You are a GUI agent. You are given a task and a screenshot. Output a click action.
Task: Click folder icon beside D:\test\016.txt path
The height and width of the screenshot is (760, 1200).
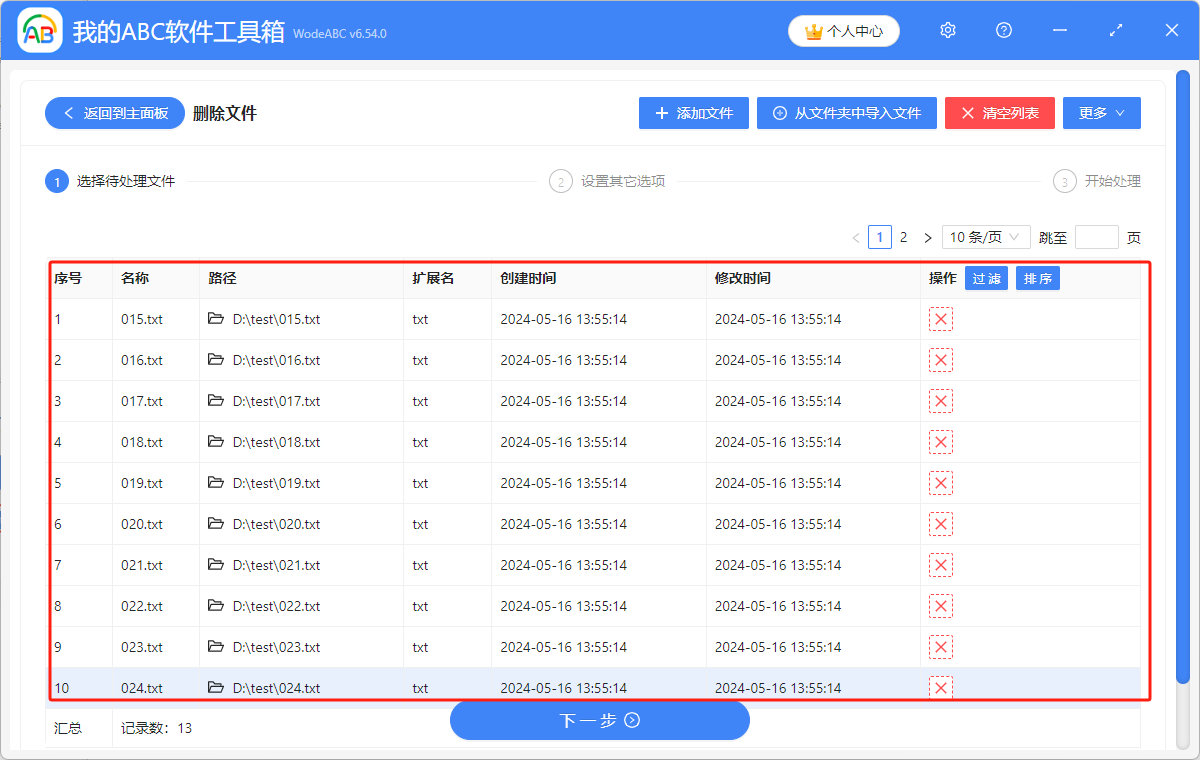[215, 360]
